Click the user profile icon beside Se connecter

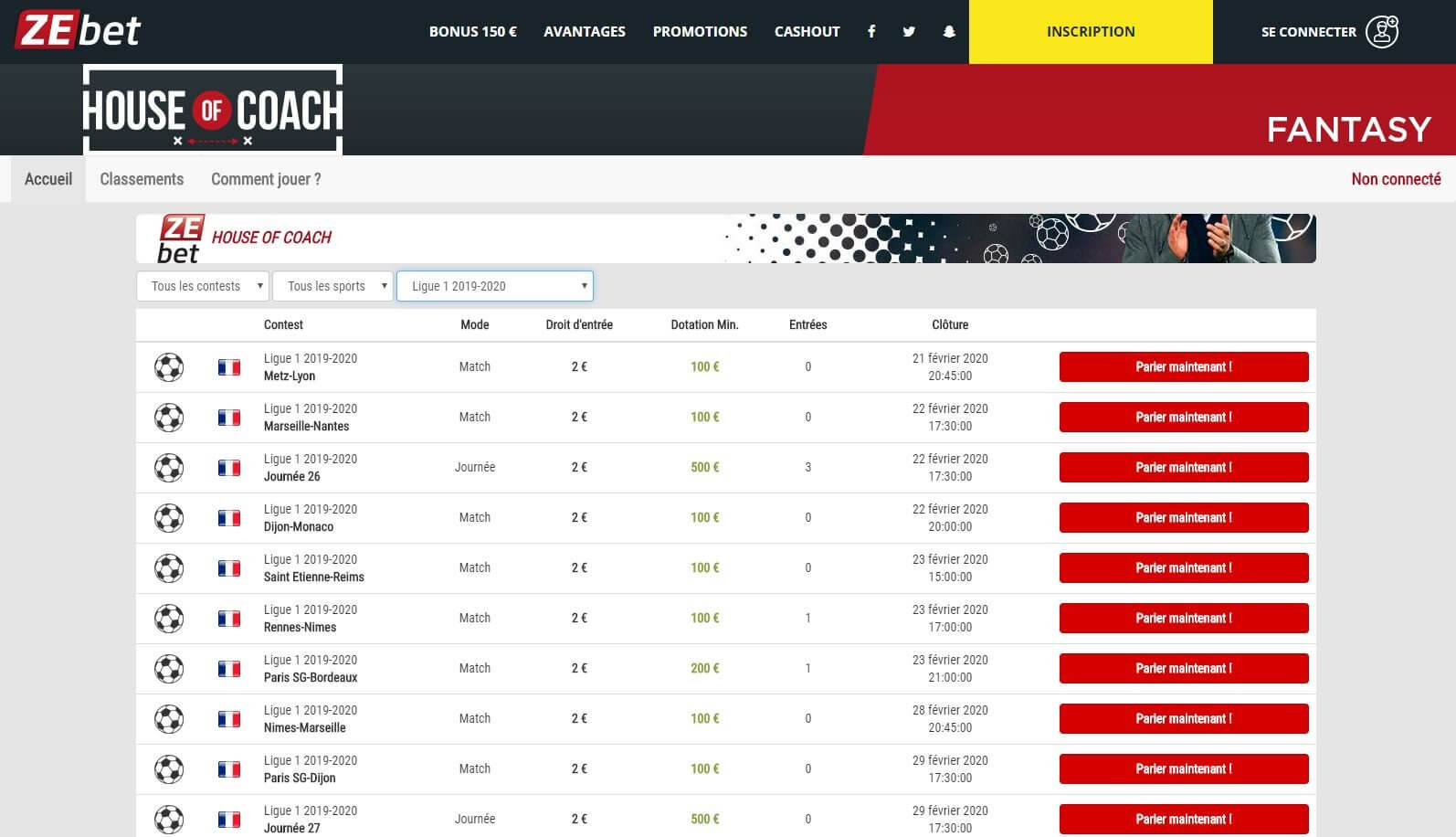1382,31
